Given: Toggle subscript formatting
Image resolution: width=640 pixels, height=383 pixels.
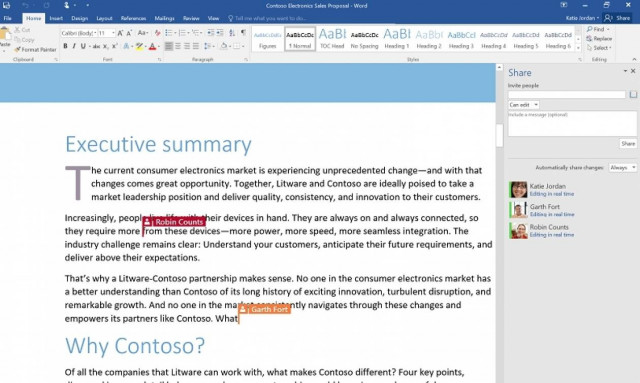Looking at the screenshot, I should (x=105, y=47).
